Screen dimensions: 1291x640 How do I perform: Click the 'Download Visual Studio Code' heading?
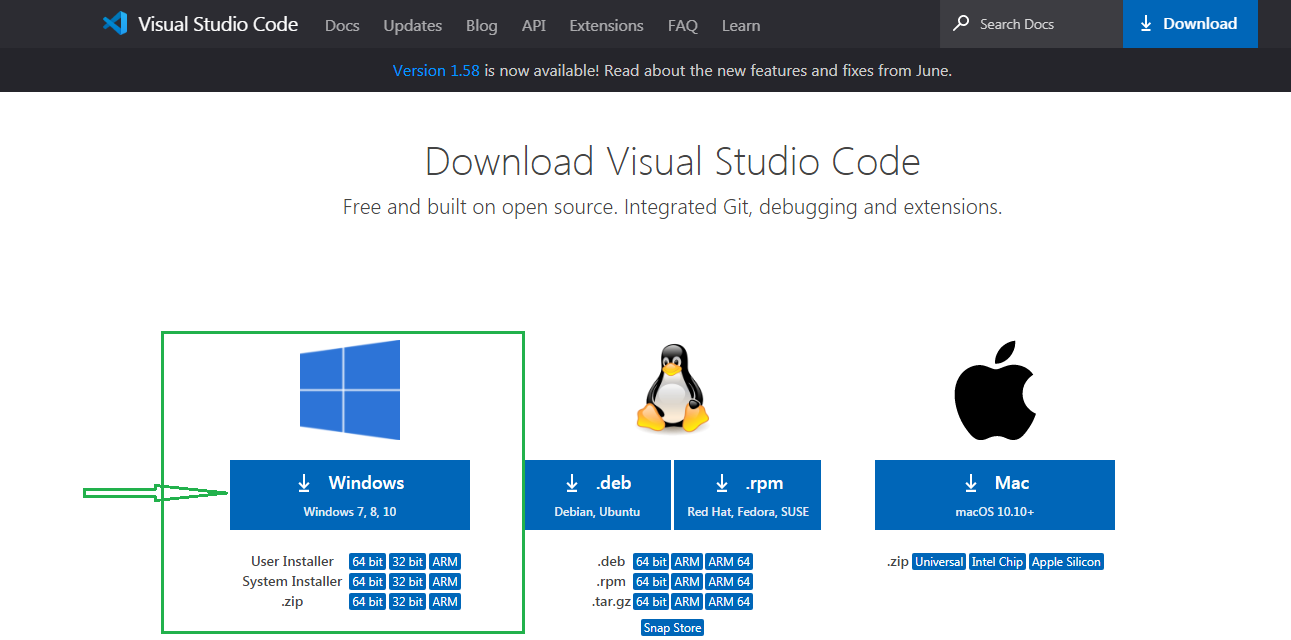tap(673, 162)
